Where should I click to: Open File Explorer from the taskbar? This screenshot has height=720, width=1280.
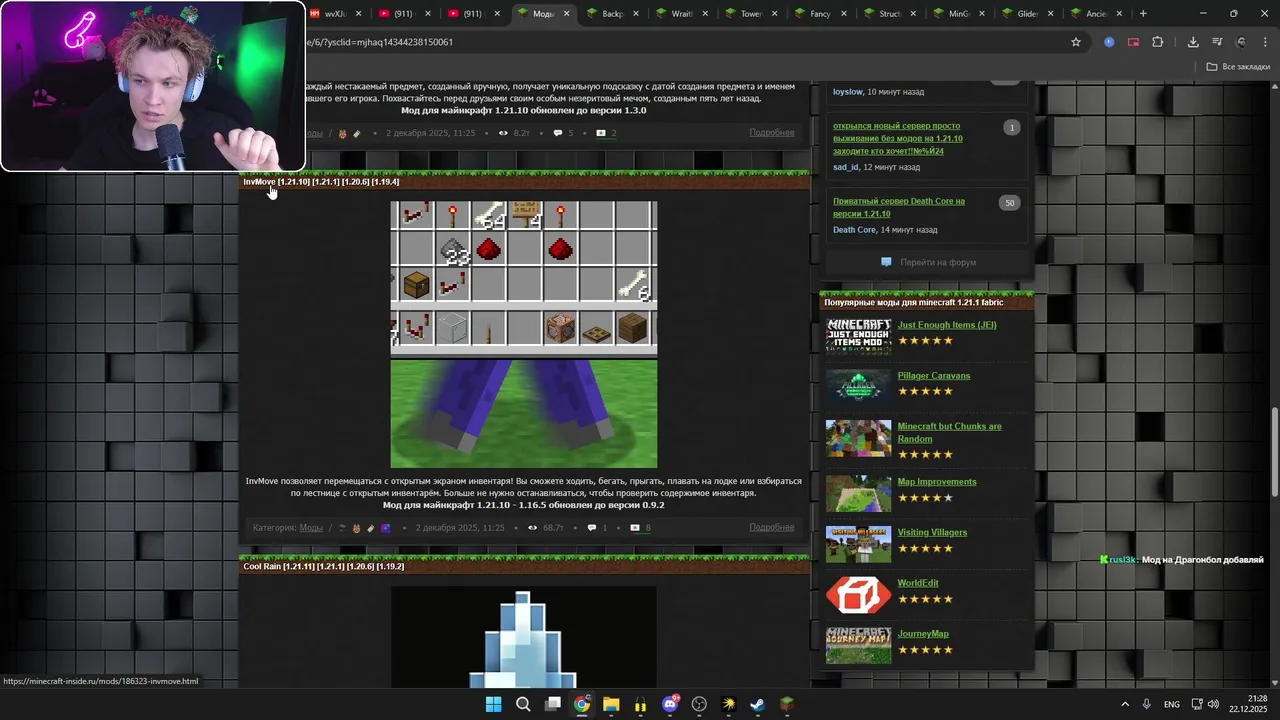611,704
